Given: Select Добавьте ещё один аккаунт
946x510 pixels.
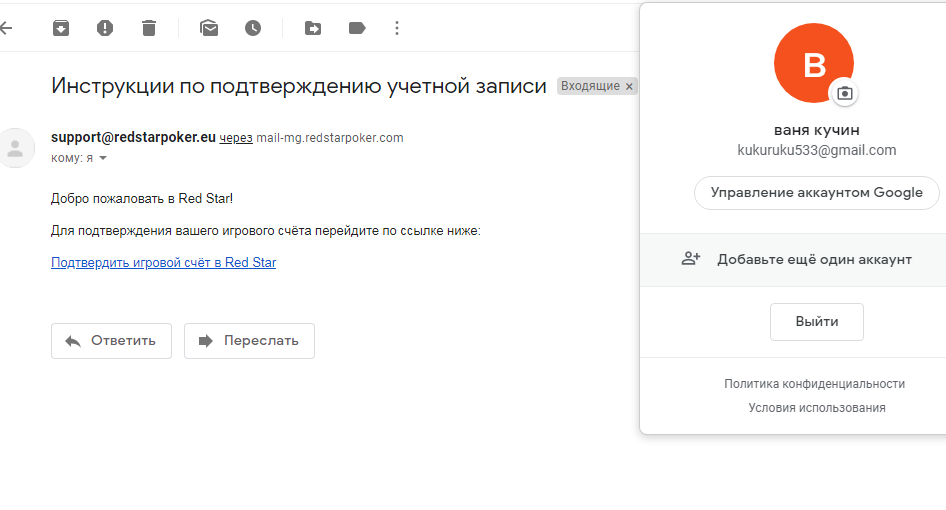Looking at the screenshot, I should [793, 260].
